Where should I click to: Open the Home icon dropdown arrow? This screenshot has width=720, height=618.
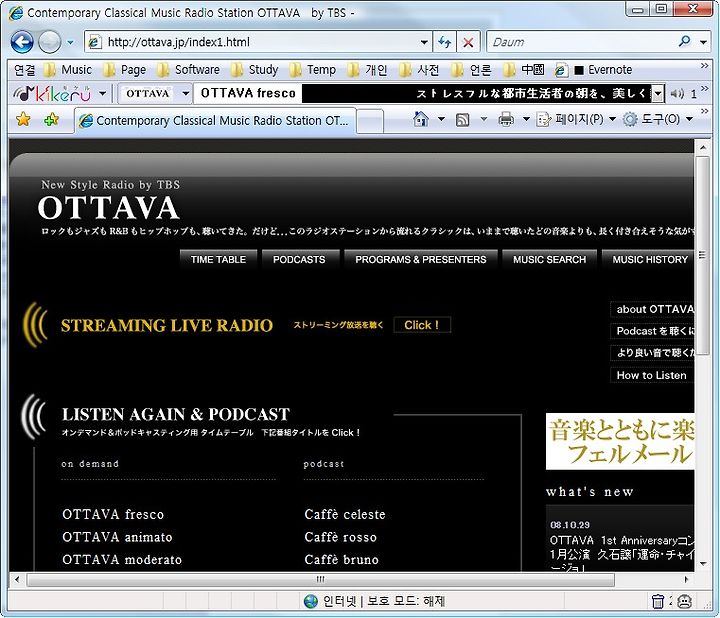tap(441, 119)
